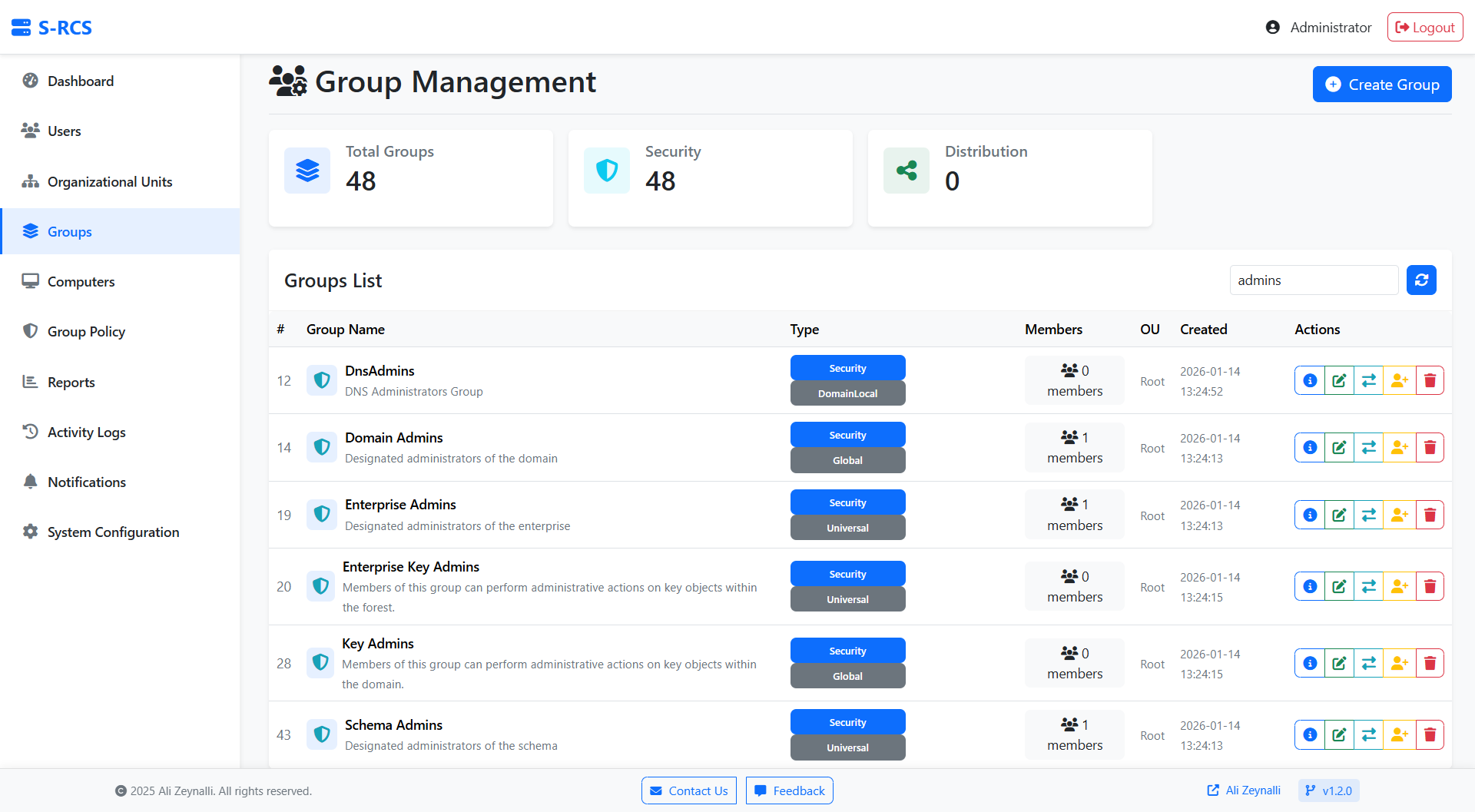Open System Configuration settings

pos(112,532)
